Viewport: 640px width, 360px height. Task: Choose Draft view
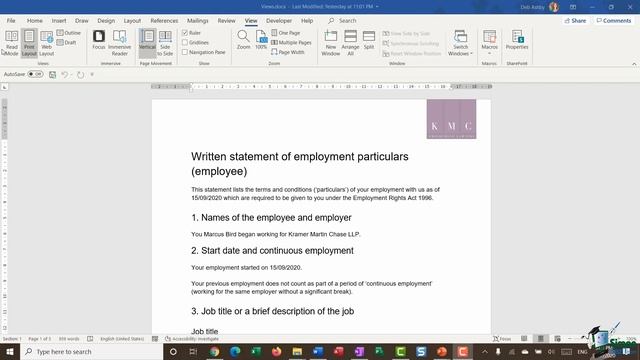(67, 42)
